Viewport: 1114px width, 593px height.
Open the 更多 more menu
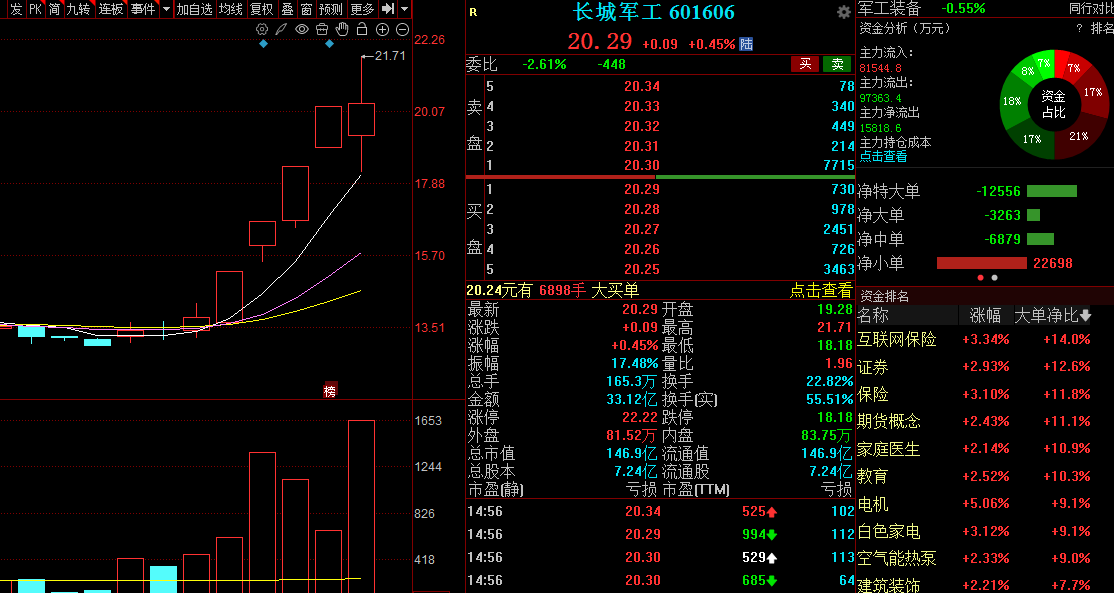tap(362, 9)
